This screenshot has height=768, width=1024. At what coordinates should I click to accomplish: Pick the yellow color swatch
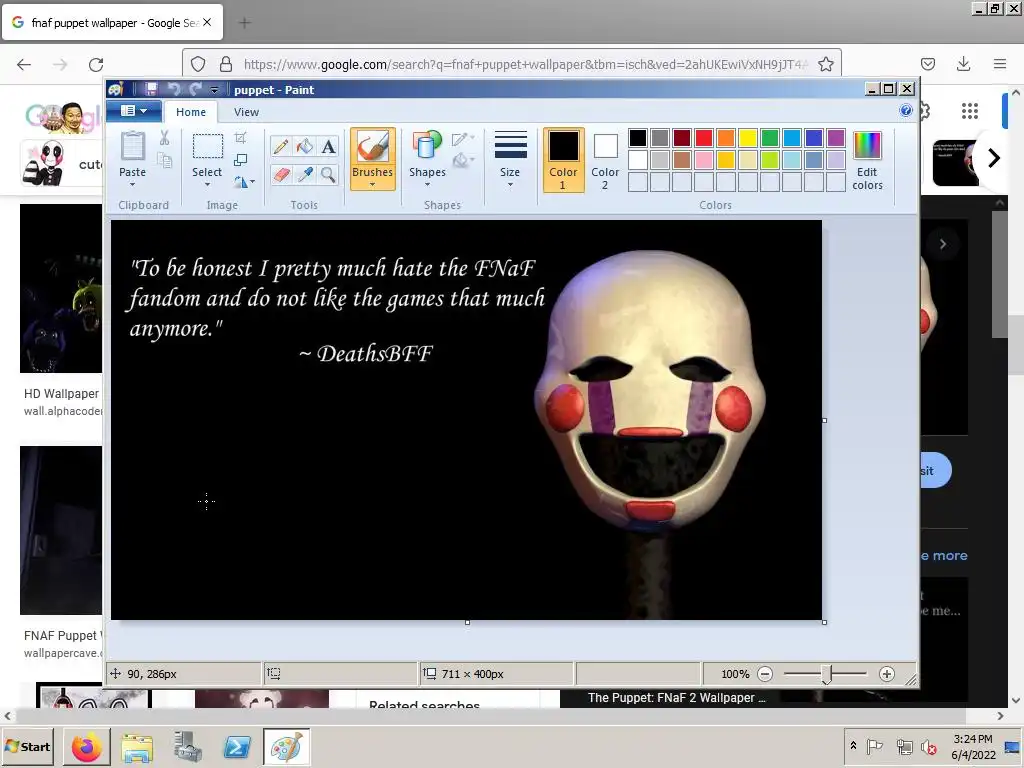click(748, 138)
